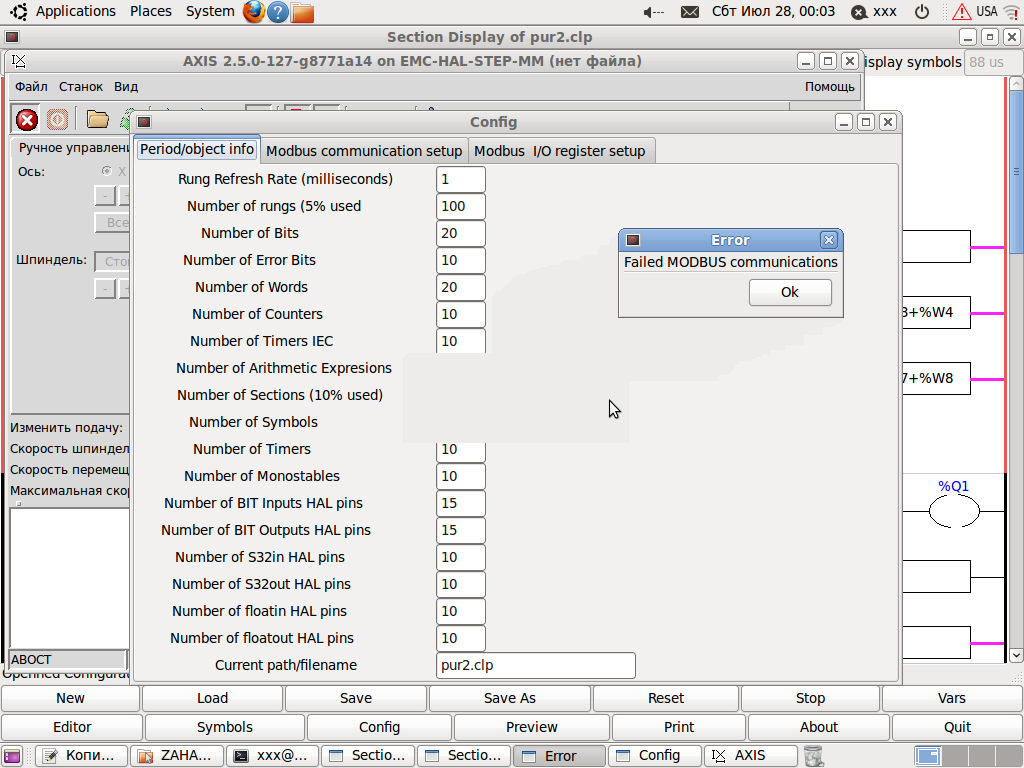Viewport: 1024px width, 768px height.
Task: Click the Save button
Action: [x=356, y=698]
